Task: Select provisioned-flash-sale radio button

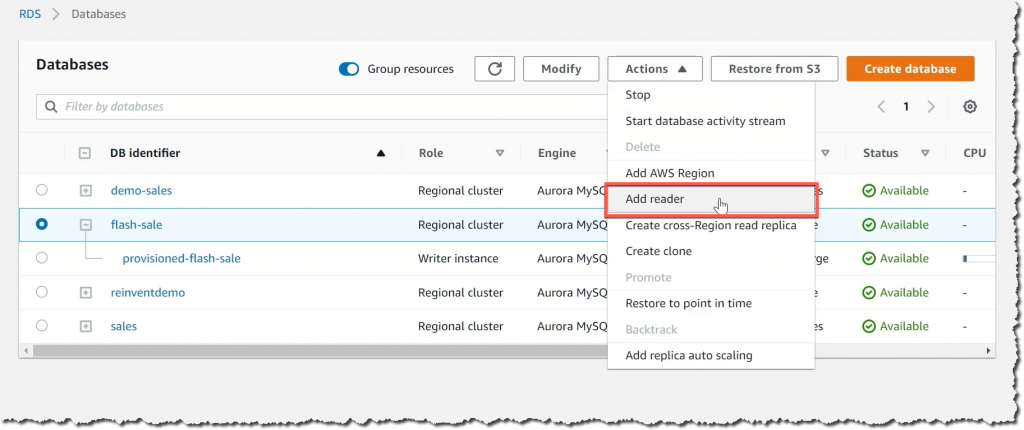Action: [42, 258]
